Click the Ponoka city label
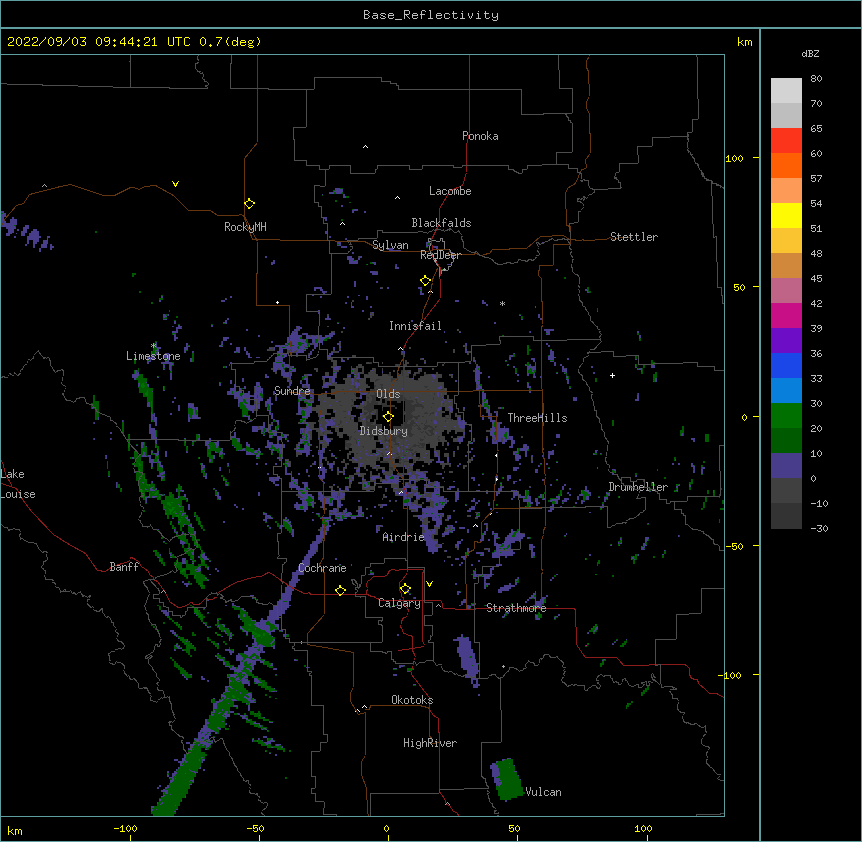Image resolution: width=862 pixels, height=842 pixels. (480, 136)
